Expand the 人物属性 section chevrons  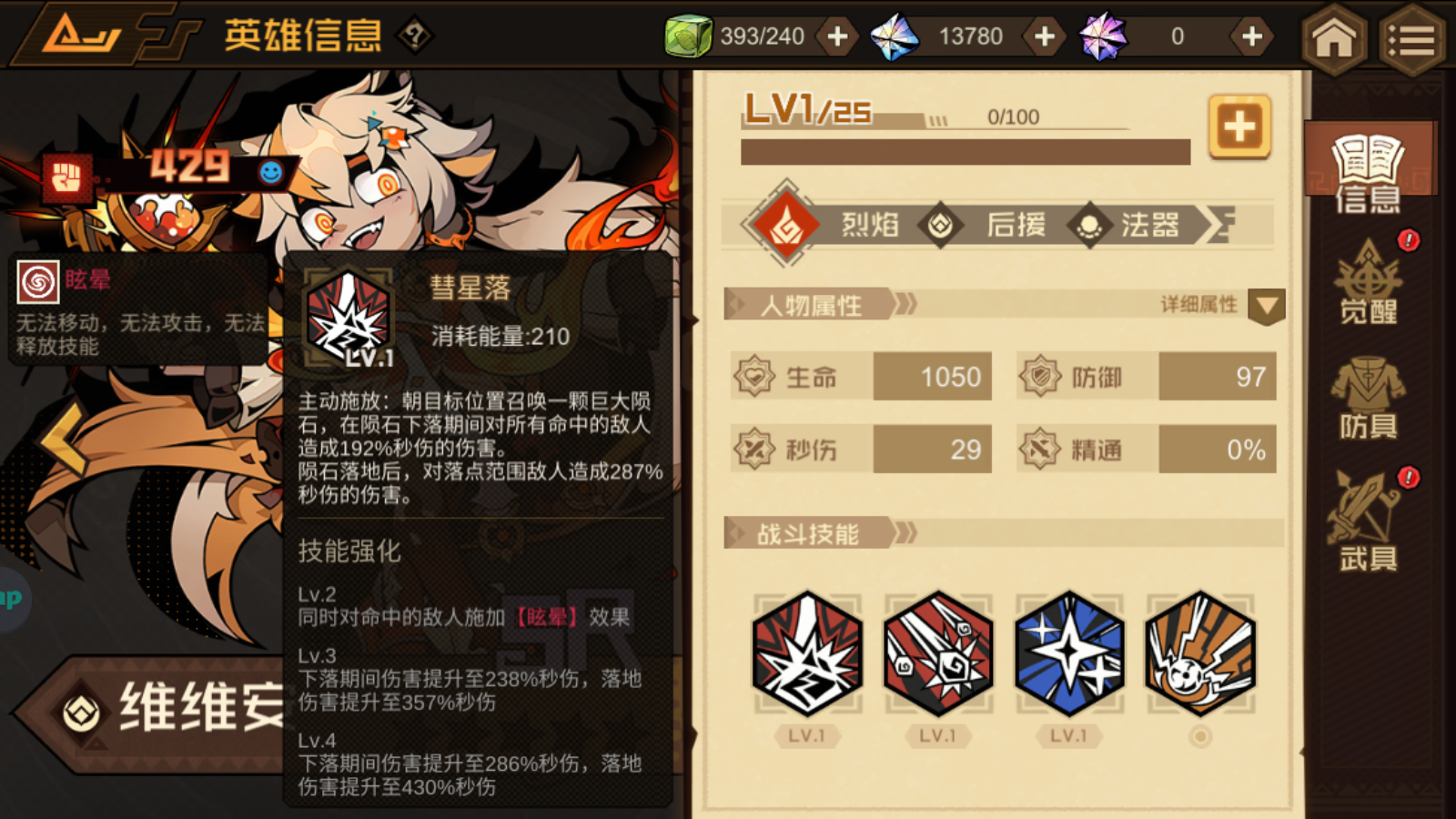coord(905,304)
